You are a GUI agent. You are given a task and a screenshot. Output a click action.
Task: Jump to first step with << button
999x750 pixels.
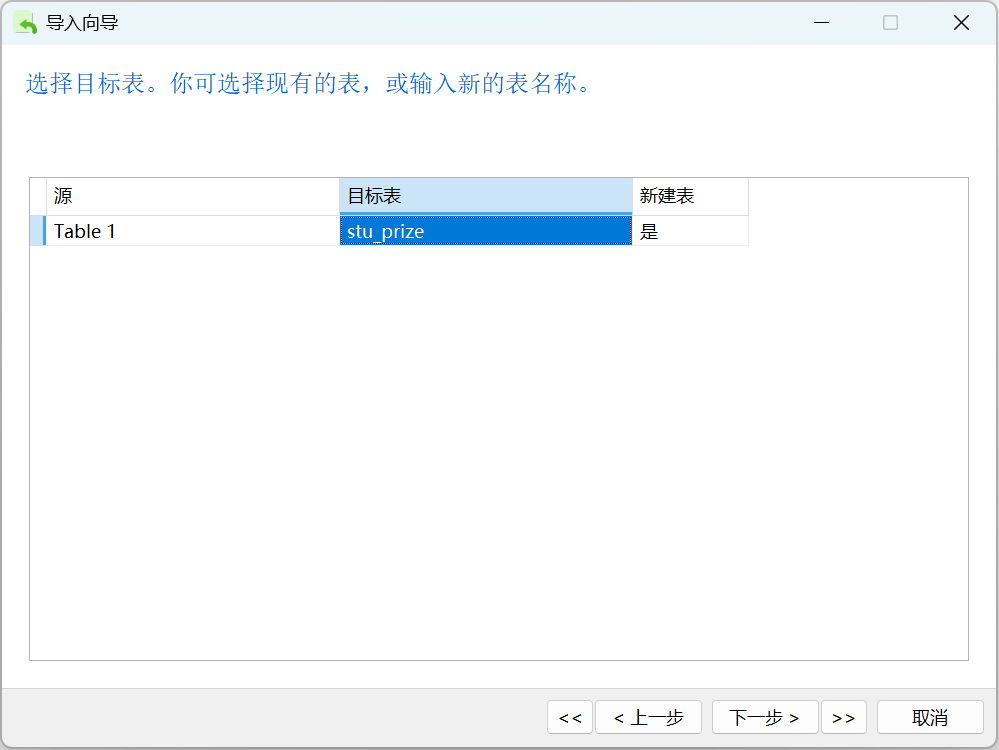point(570,718)
